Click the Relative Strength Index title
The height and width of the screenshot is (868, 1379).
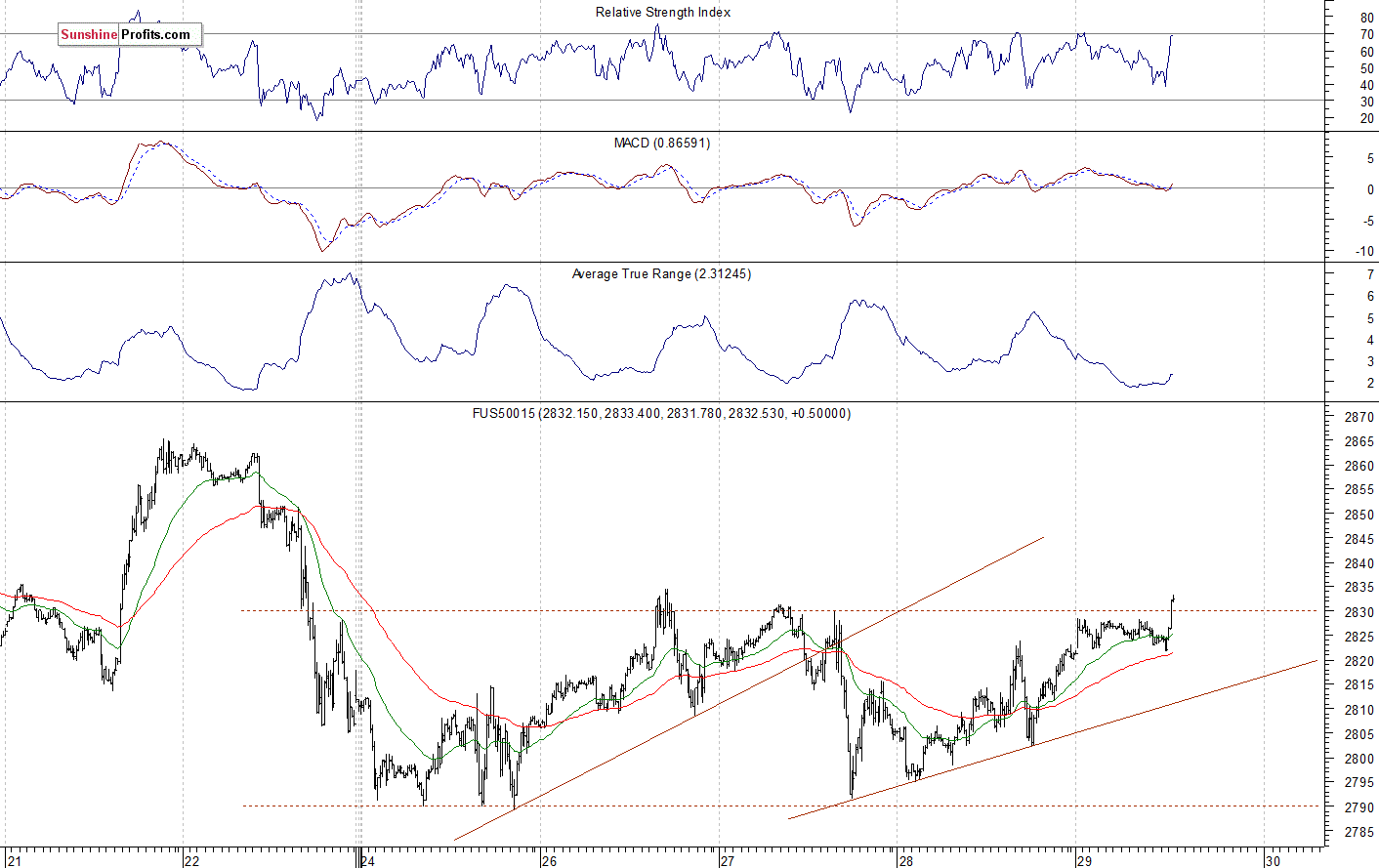(663, 12)
